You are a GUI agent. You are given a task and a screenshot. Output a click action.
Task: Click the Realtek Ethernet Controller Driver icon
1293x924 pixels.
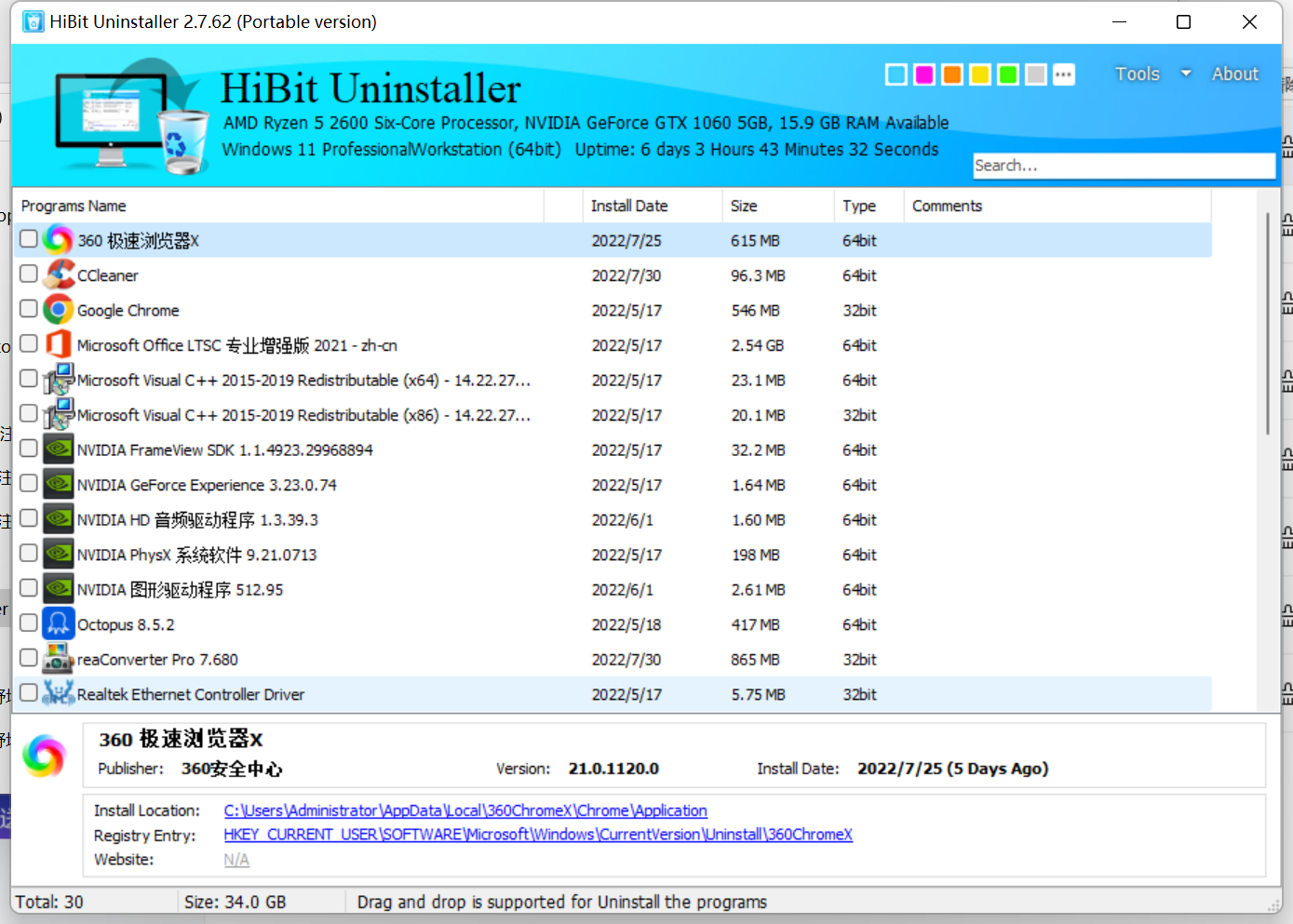pyautogui.click(x=59, y=693)
